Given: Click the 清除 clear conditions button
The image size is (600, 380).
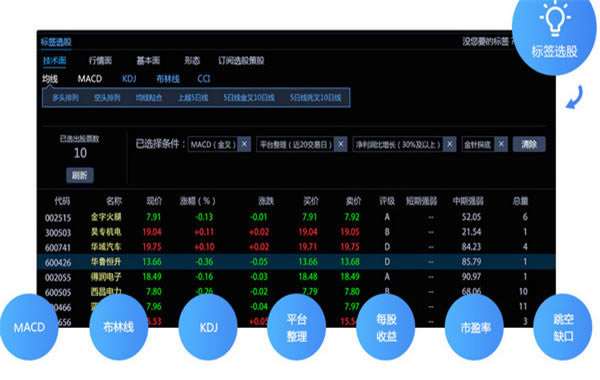Looking at the screenshot, I should pos(529,144).
